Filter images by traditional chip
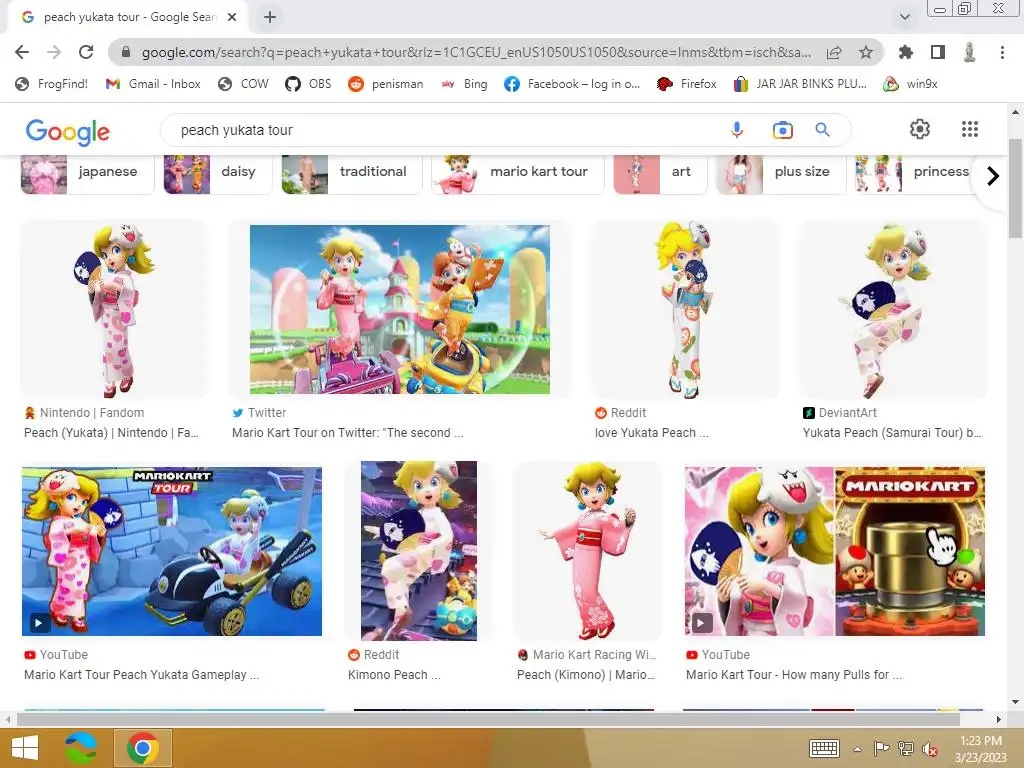This screenshot has height=768, width=1024. click(352, 174)
